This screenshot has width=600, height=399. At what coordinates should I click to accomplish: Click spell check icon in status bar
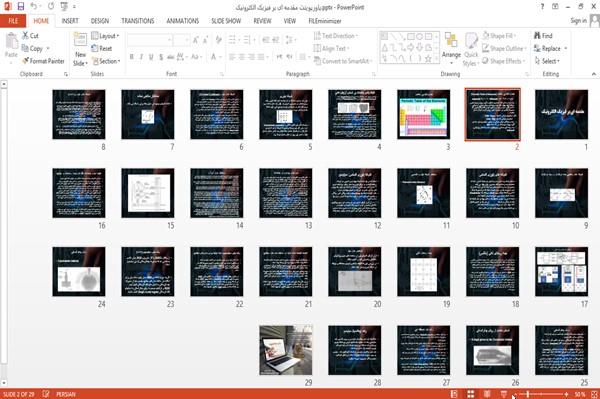coord(46,394)
